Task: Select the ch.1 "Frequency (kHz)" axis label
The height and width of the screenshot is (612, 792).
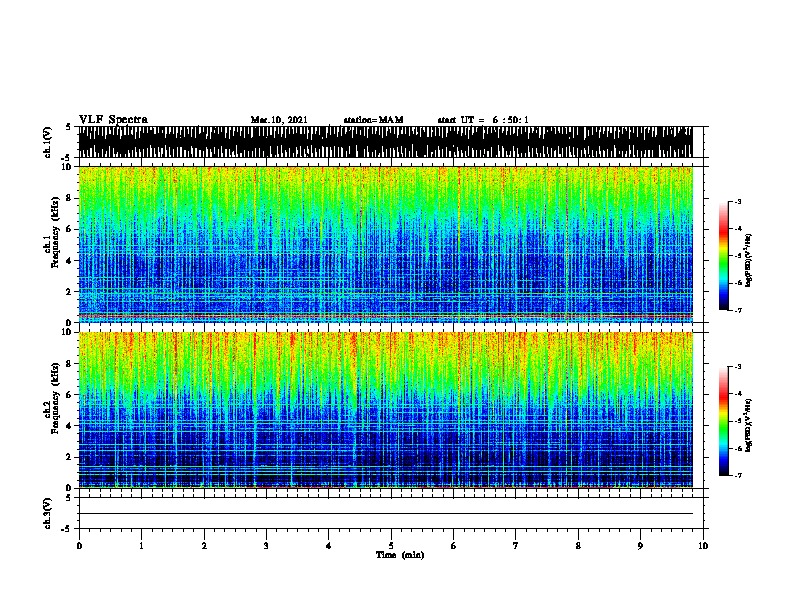Action: click(x=55, y=233)
